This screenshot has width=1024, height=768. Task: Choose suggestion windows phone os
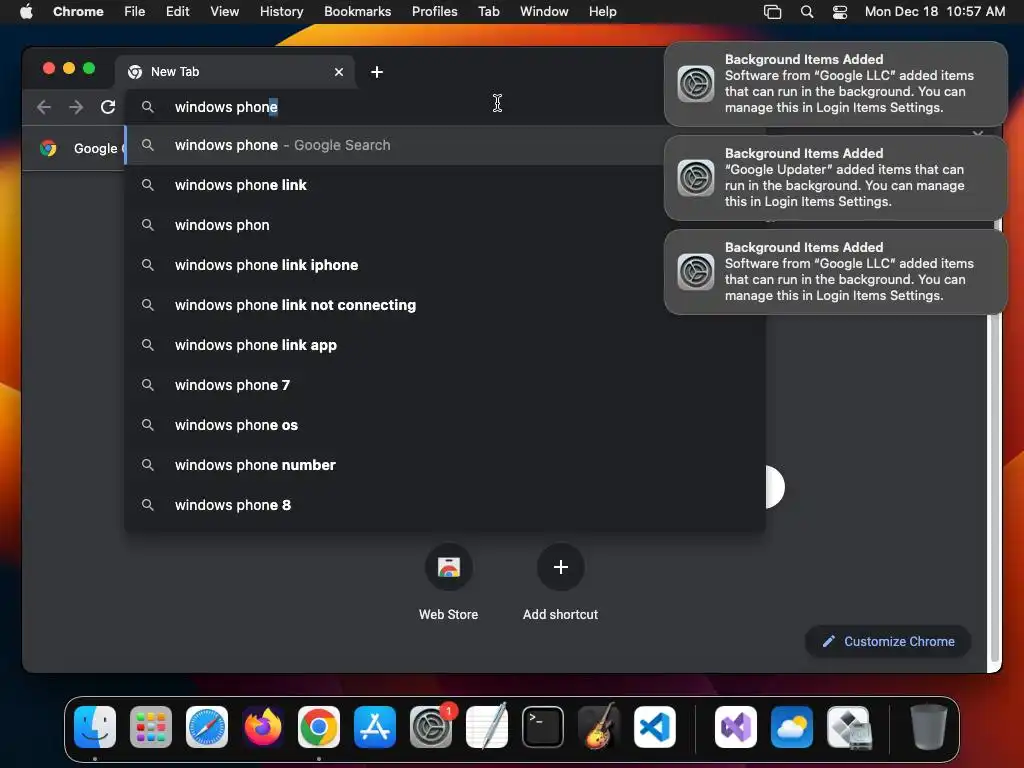tap(444, 424)
